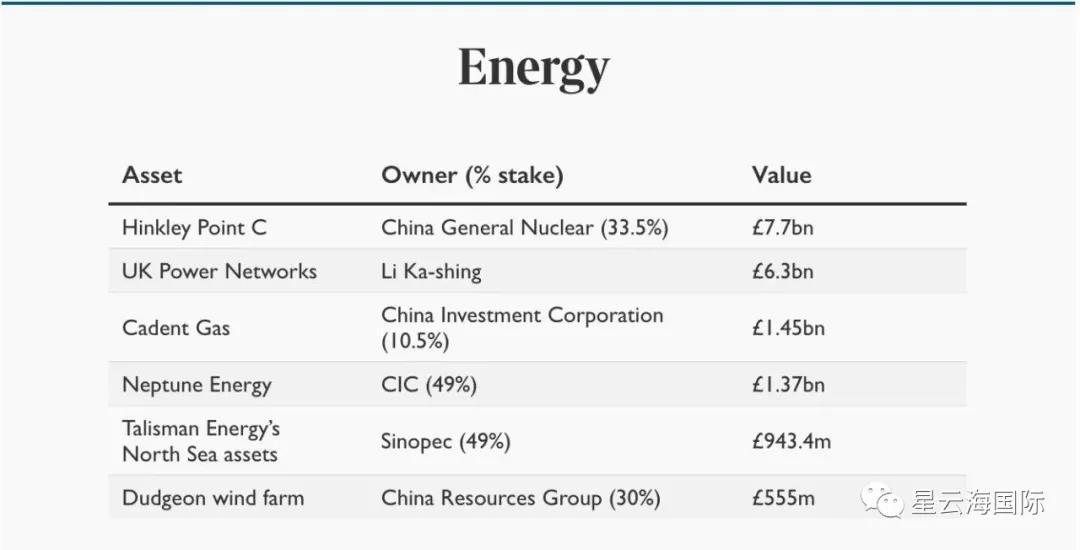The height and width of the screenshot is (550, 1080).
Task: Select Talisman Energy's North Sea assets
Action: coord(201,441)
